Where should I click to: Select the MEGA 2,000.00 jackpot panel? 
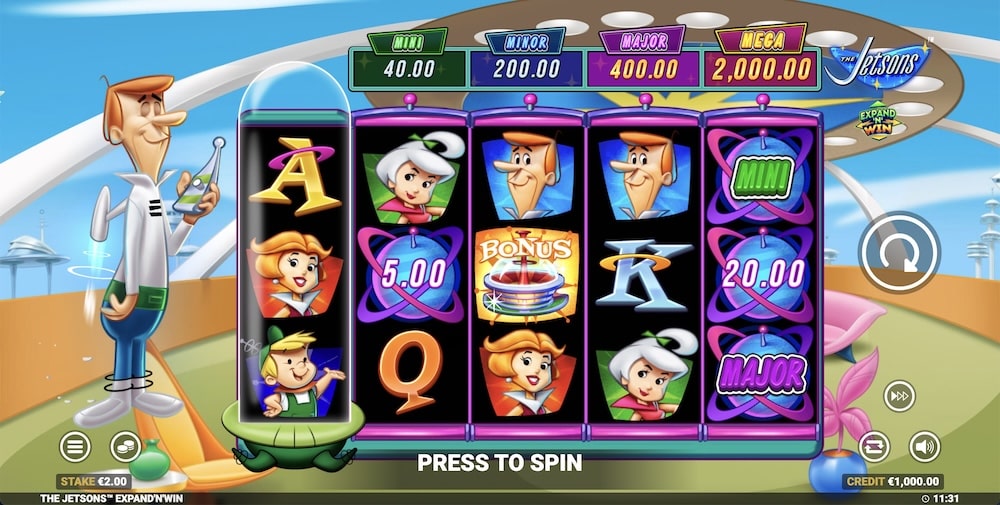[761, 57]
